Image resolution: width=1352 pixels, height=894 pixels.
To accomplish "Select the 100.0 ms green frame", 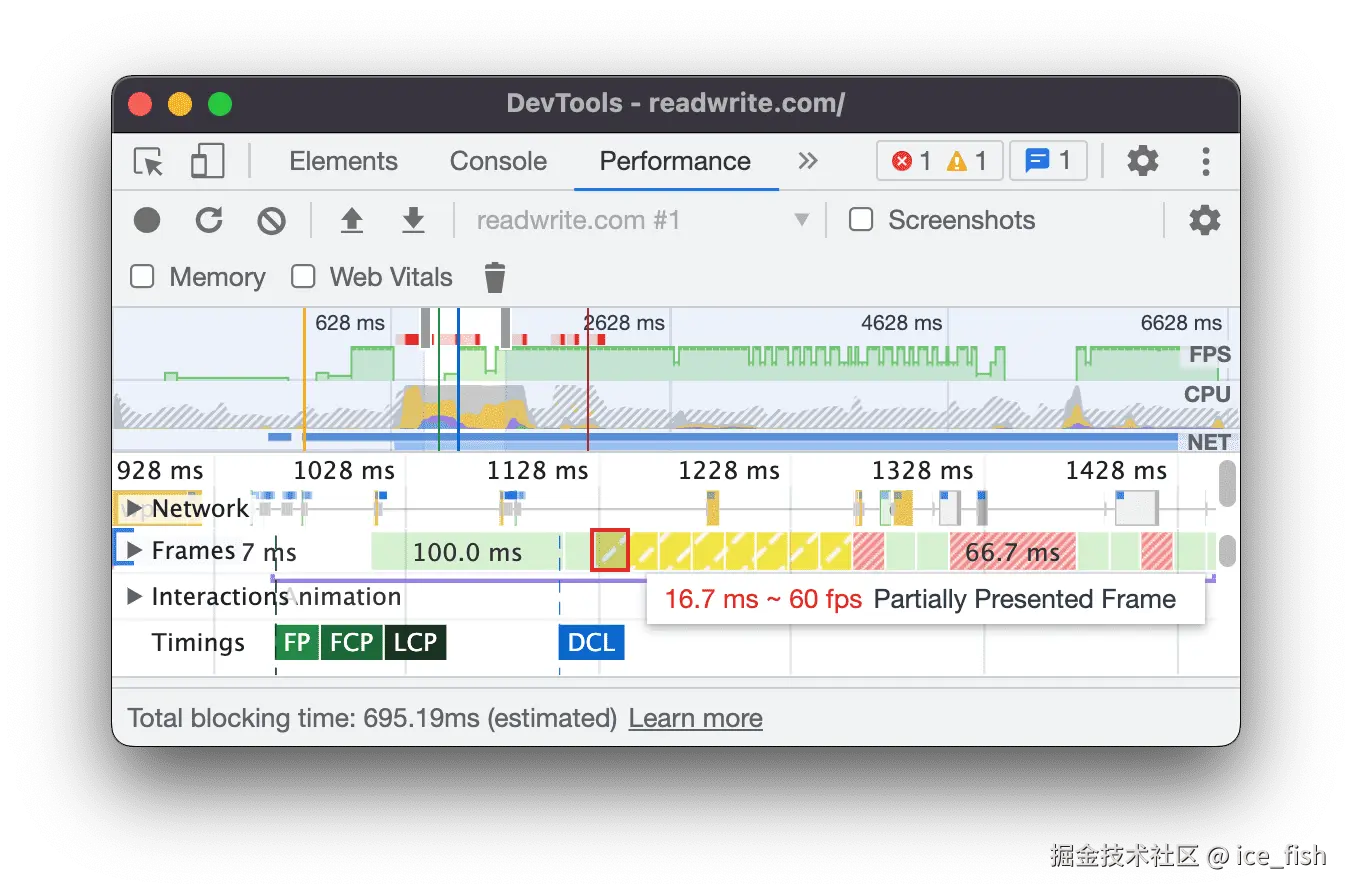I will [465, 552].
